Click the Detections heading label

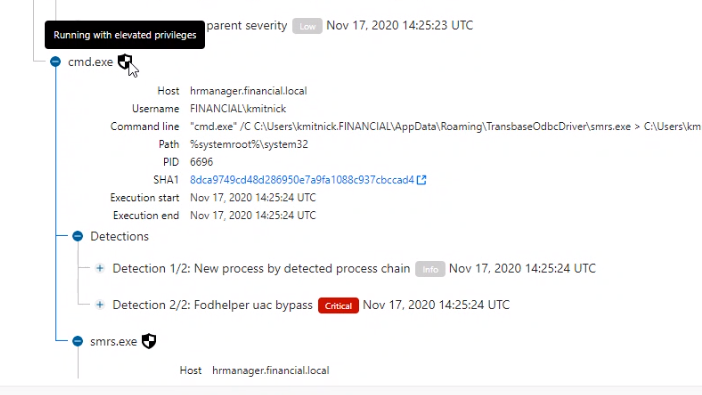pos(120,236)
